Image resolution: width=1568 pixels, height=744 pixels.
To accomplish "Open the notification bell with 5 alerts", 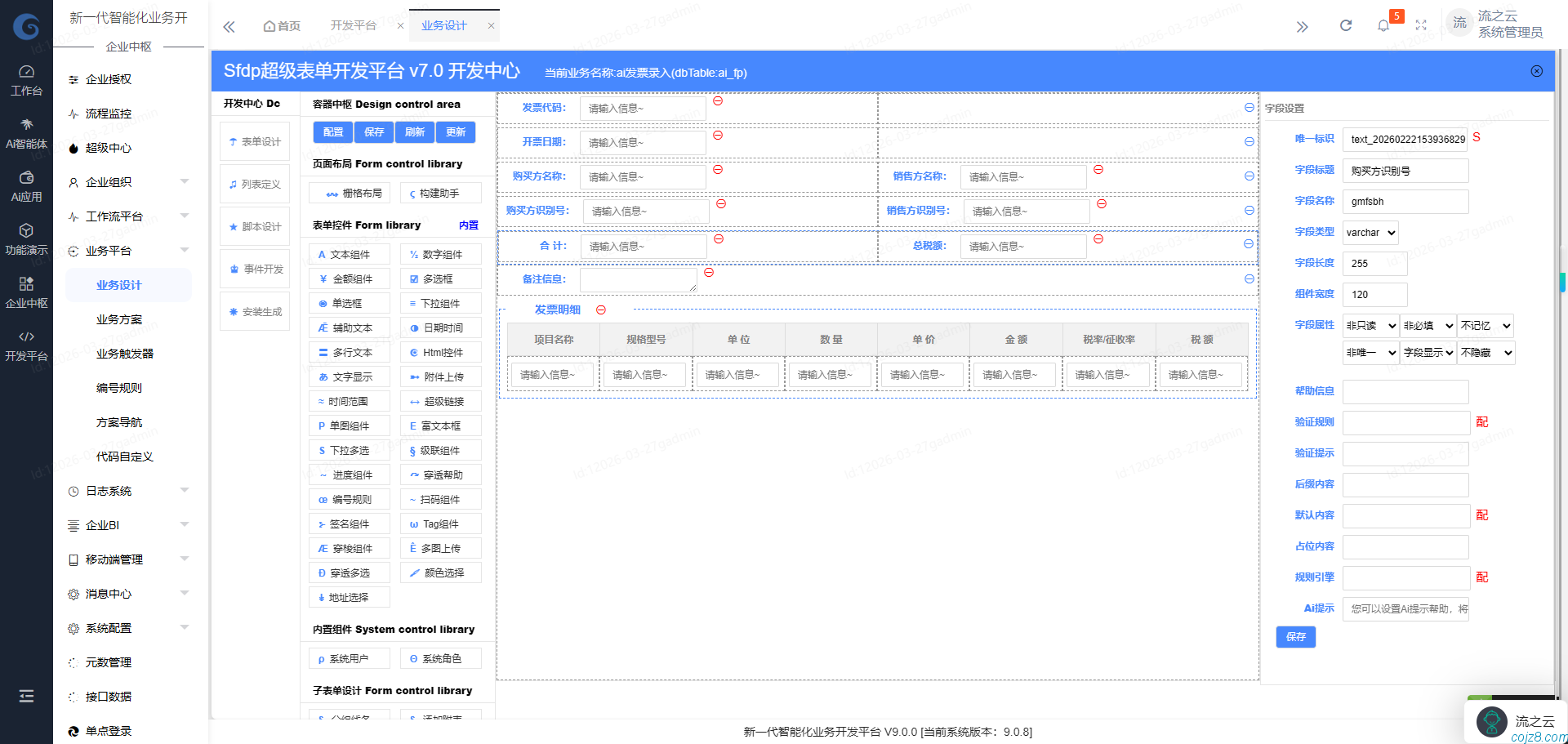I will [1383, 25].
